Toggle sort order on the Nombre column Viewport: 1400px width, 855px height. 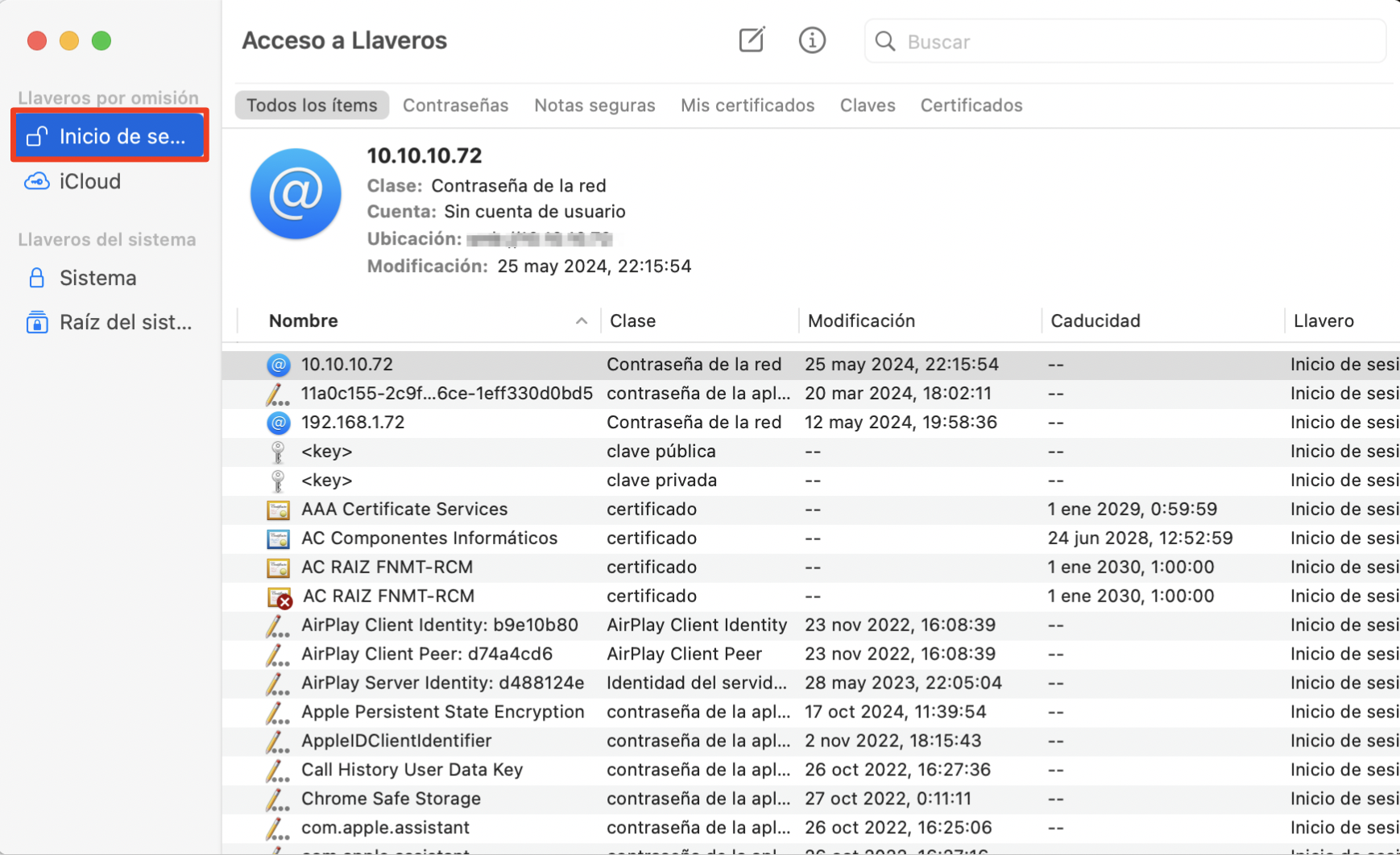point(304,320)
